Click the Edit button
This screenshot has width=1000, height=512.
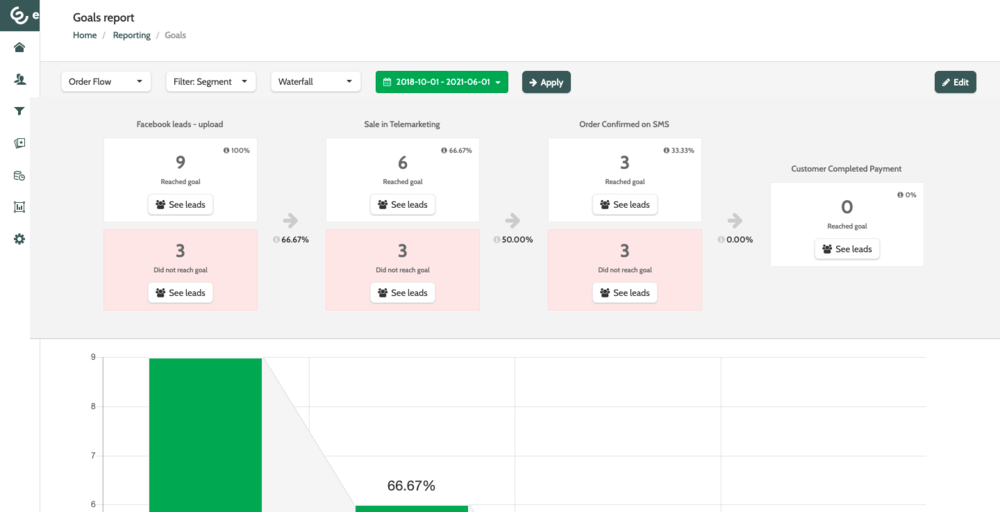955,82
